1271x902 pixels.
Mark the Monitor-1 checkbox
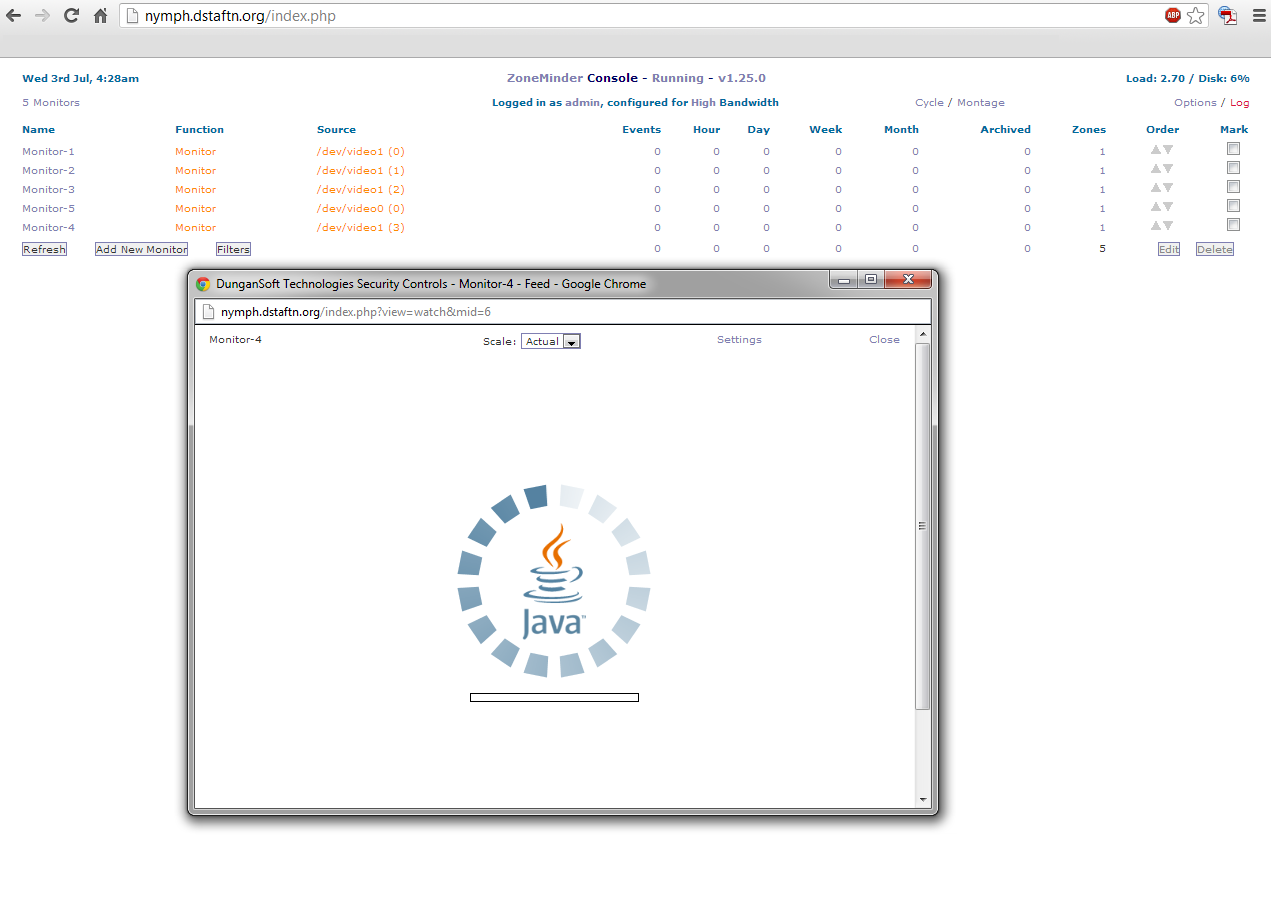(x=1234, y=149)
